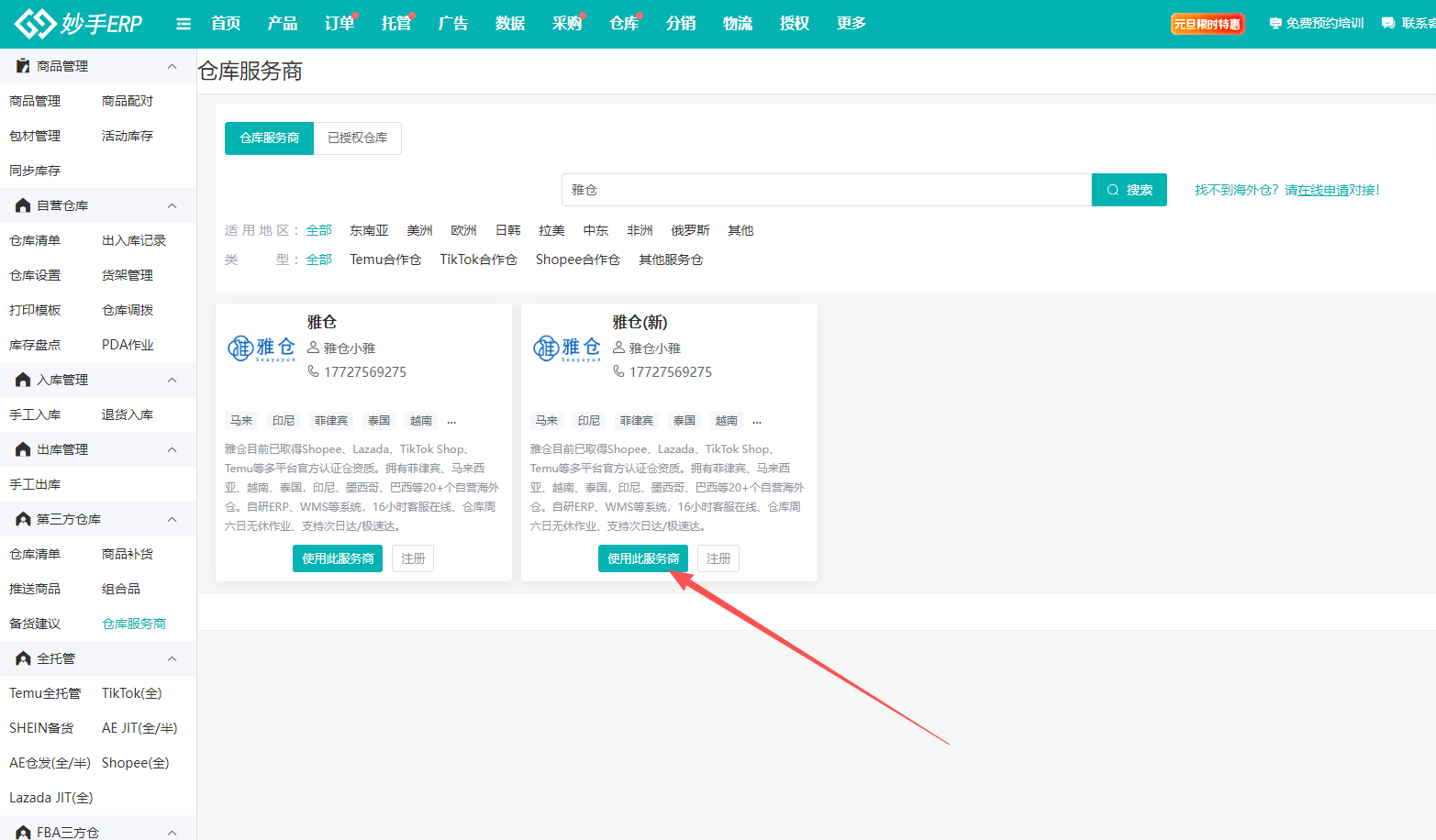
Task: Open 商品配对 in the sidebar
Action: click(x=128, y=101)
